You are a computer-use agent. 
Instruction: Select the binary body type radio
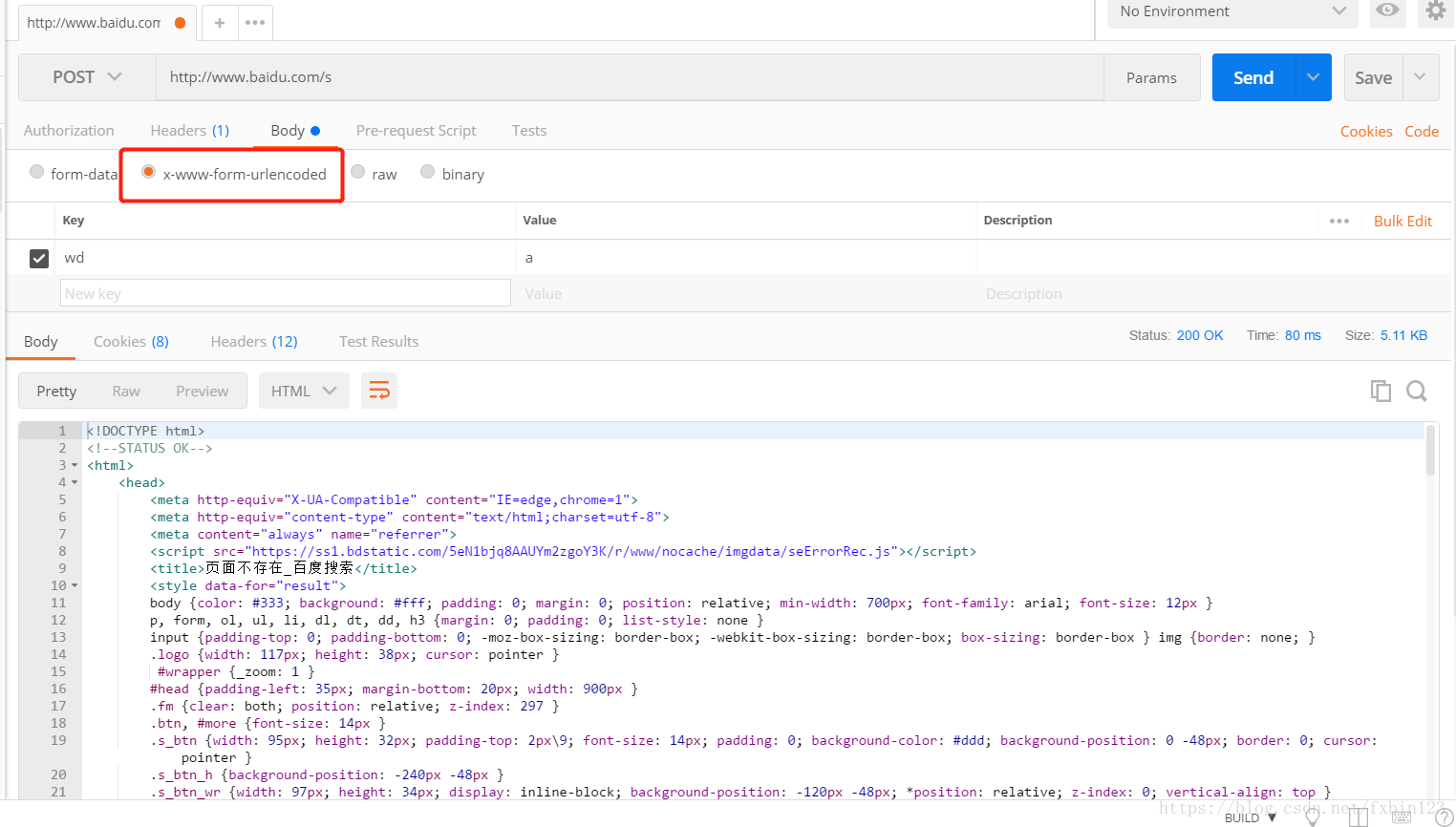[428, 172]
